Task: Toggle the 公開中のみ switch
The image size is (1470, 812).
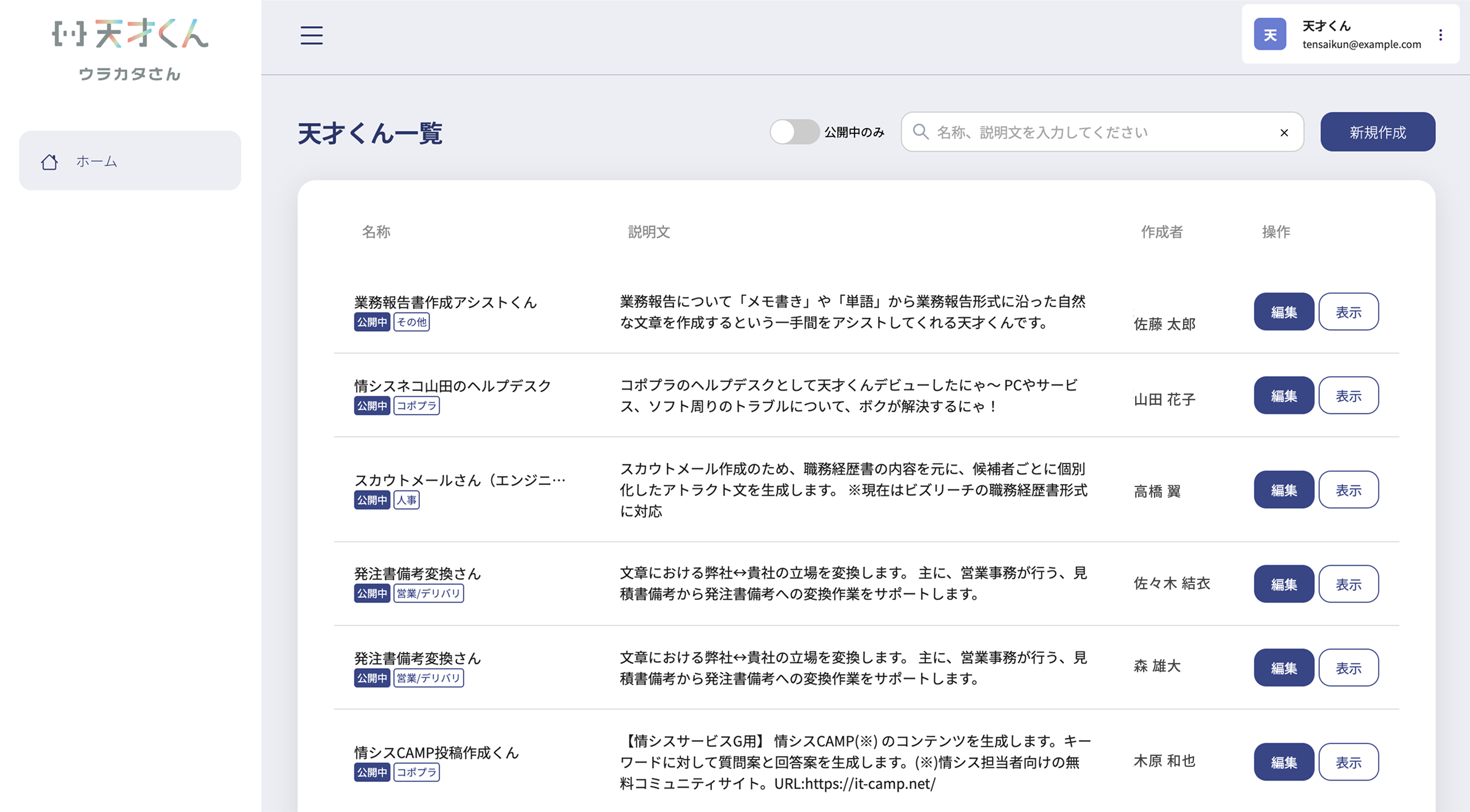Action: coord(795,132)
